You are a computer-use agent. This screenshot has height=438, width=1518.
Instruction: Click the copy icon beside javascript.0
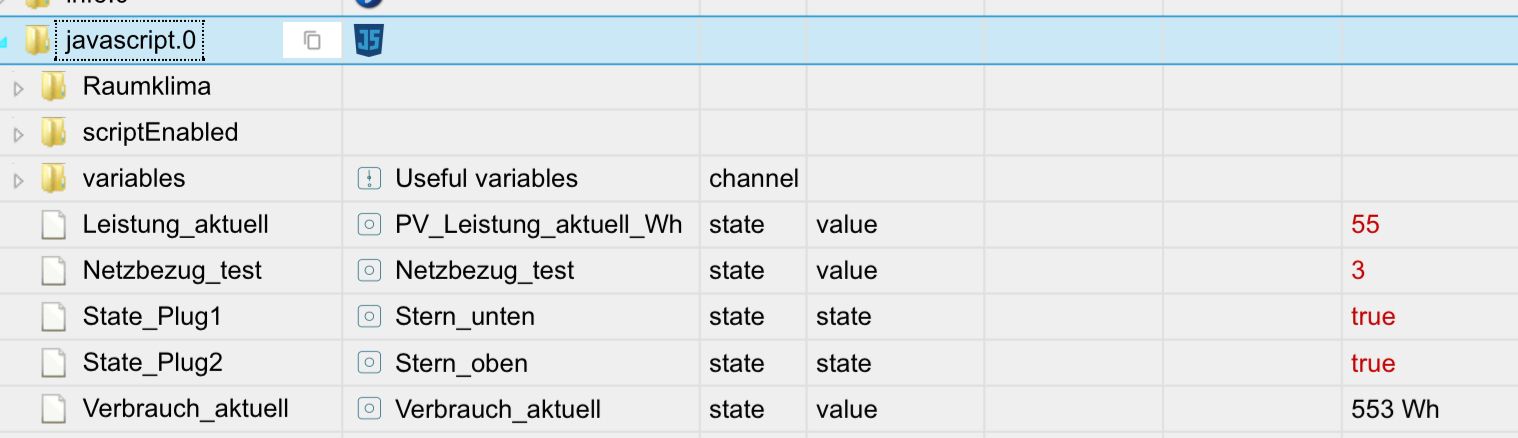312,41
